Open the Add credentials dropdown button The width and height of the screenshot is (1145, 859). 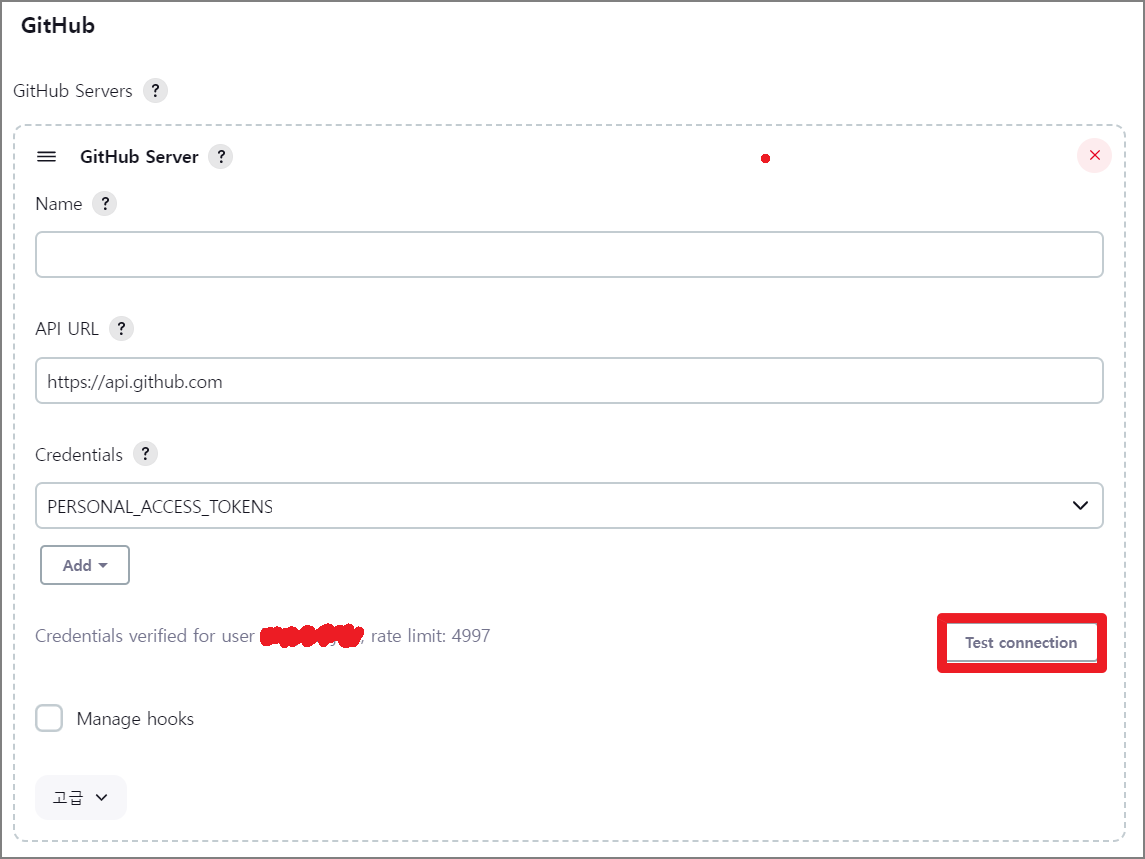(x=85, y=565)
